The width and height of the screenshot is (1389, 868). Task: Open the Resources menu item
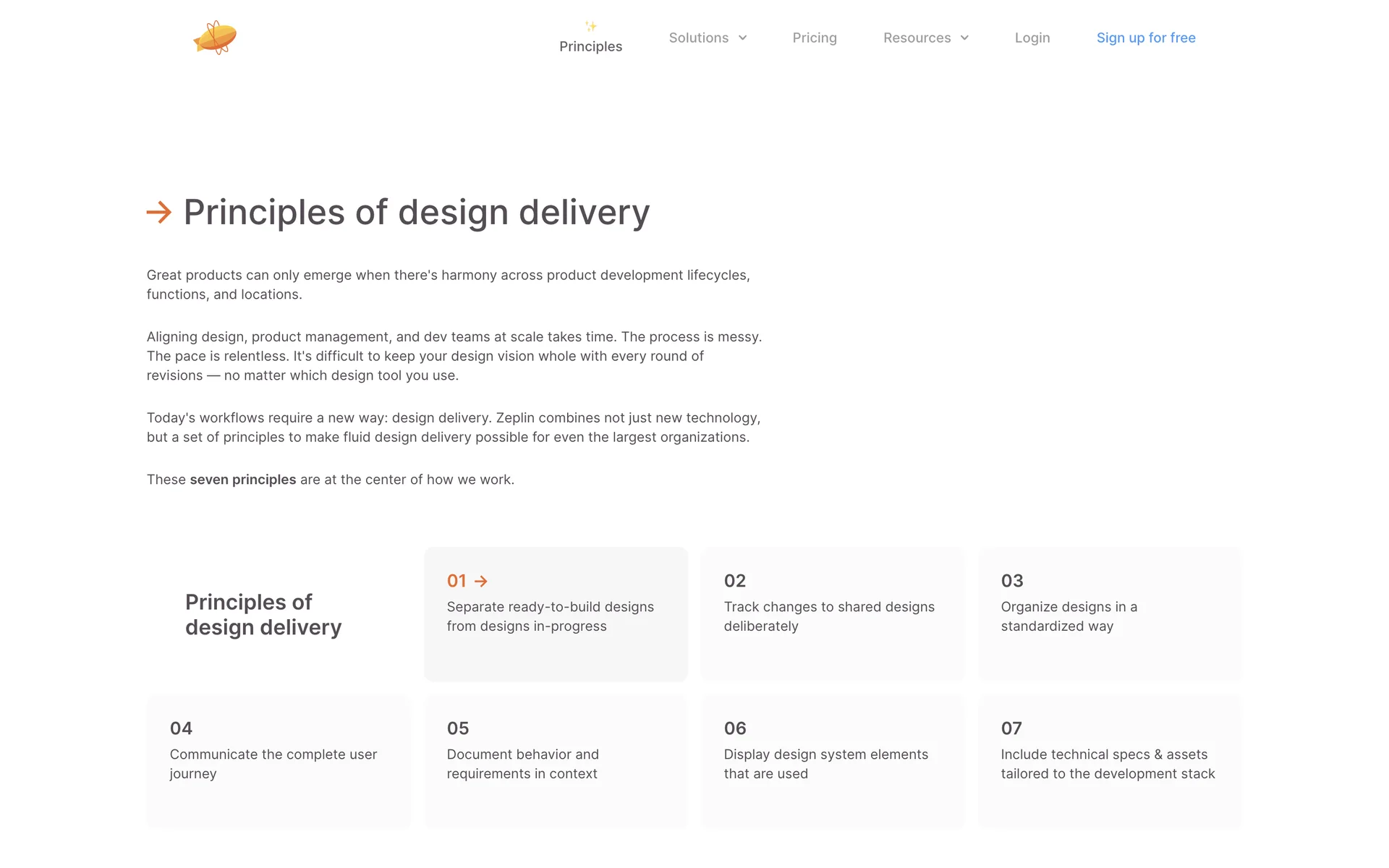click(x=917, y=38)
